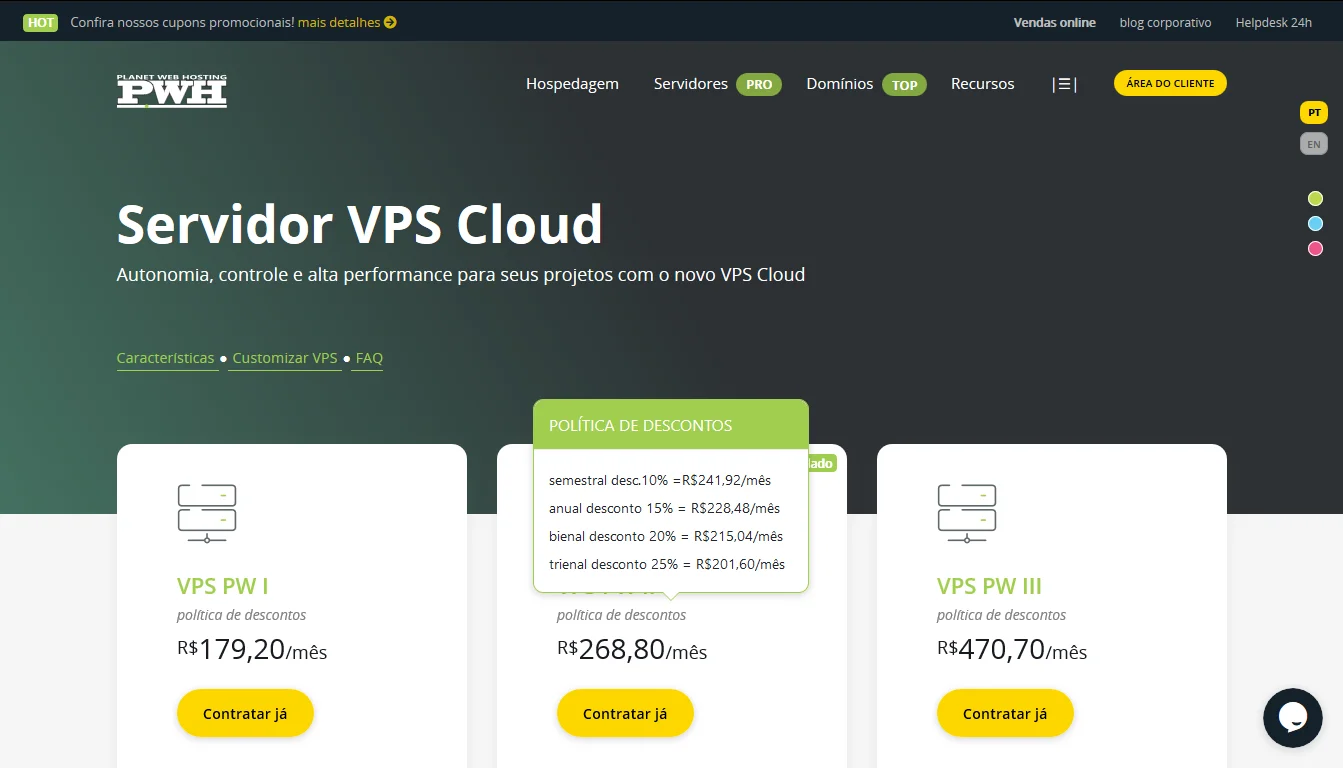The image size is (1343, 768).
Task: Switch language to EN
Action: (1314, 144)
